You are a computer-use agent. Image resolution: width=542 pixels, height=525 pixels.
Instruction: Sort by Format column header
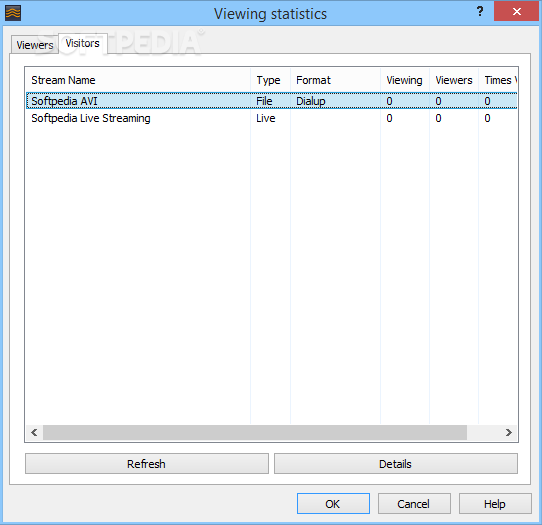(x=336, y=80)
